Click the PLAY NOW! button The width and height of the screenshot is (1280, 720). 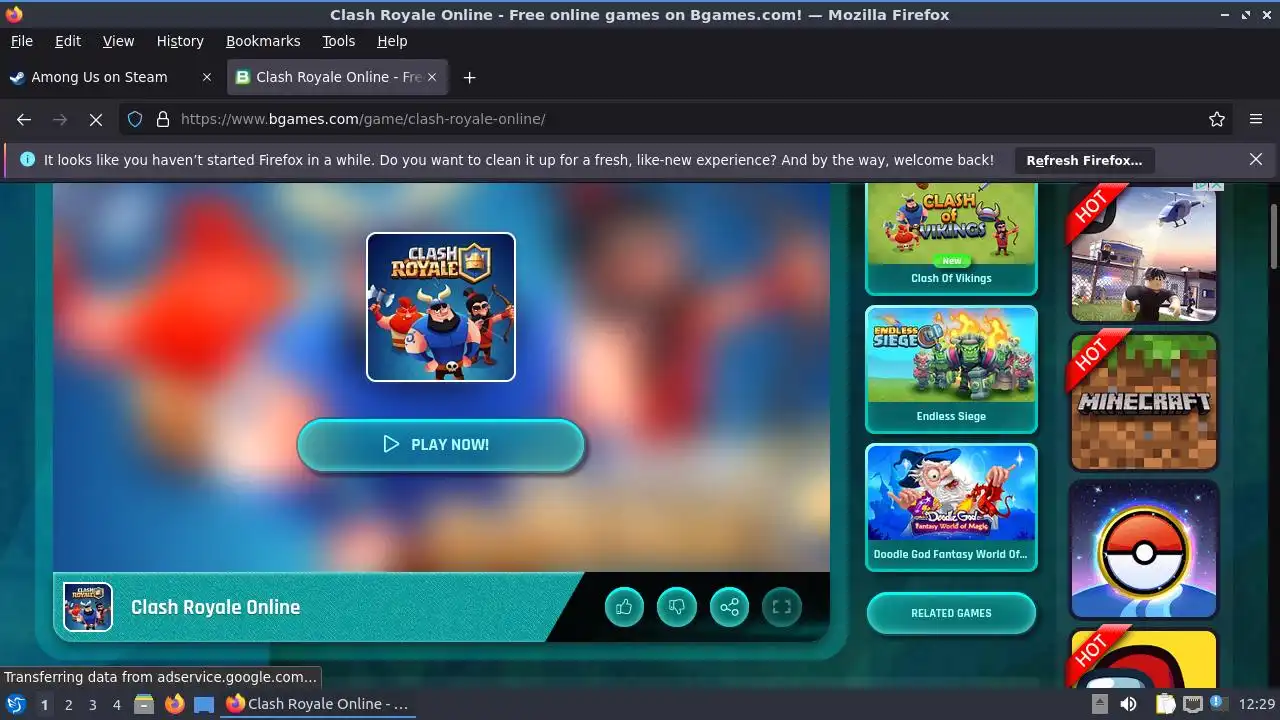pyautogui.click(x=441, y=445)
